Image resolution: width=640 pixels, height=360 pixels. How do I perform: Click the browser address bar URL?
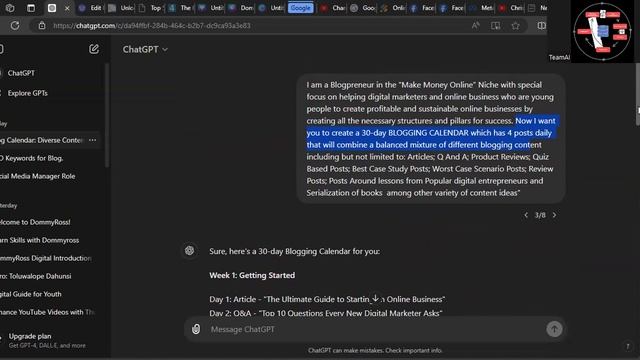click(x=152, y=25)
